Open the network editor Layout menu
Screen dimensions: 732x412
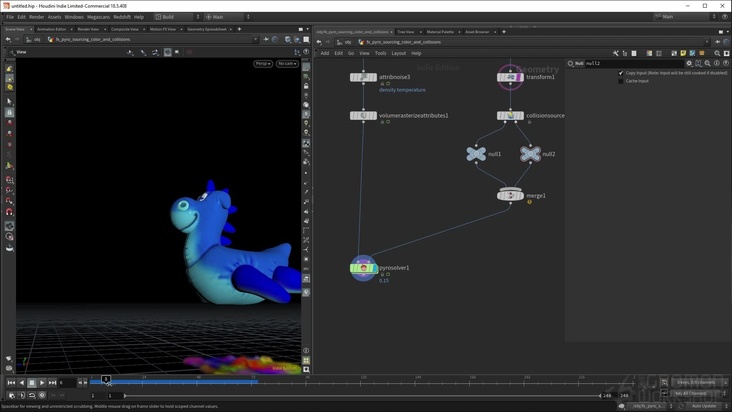coord(398,53)
